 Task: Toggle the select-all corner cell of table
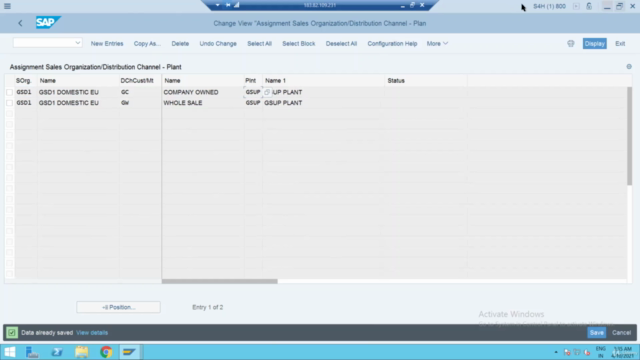tap(9, 81)
